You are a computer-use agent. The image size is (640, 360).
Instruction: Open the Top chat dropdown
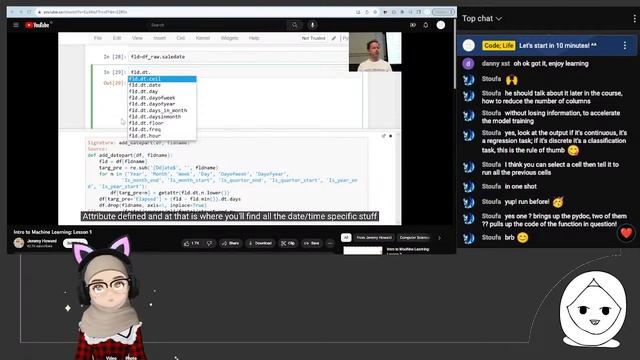click(x=482, y=18)
